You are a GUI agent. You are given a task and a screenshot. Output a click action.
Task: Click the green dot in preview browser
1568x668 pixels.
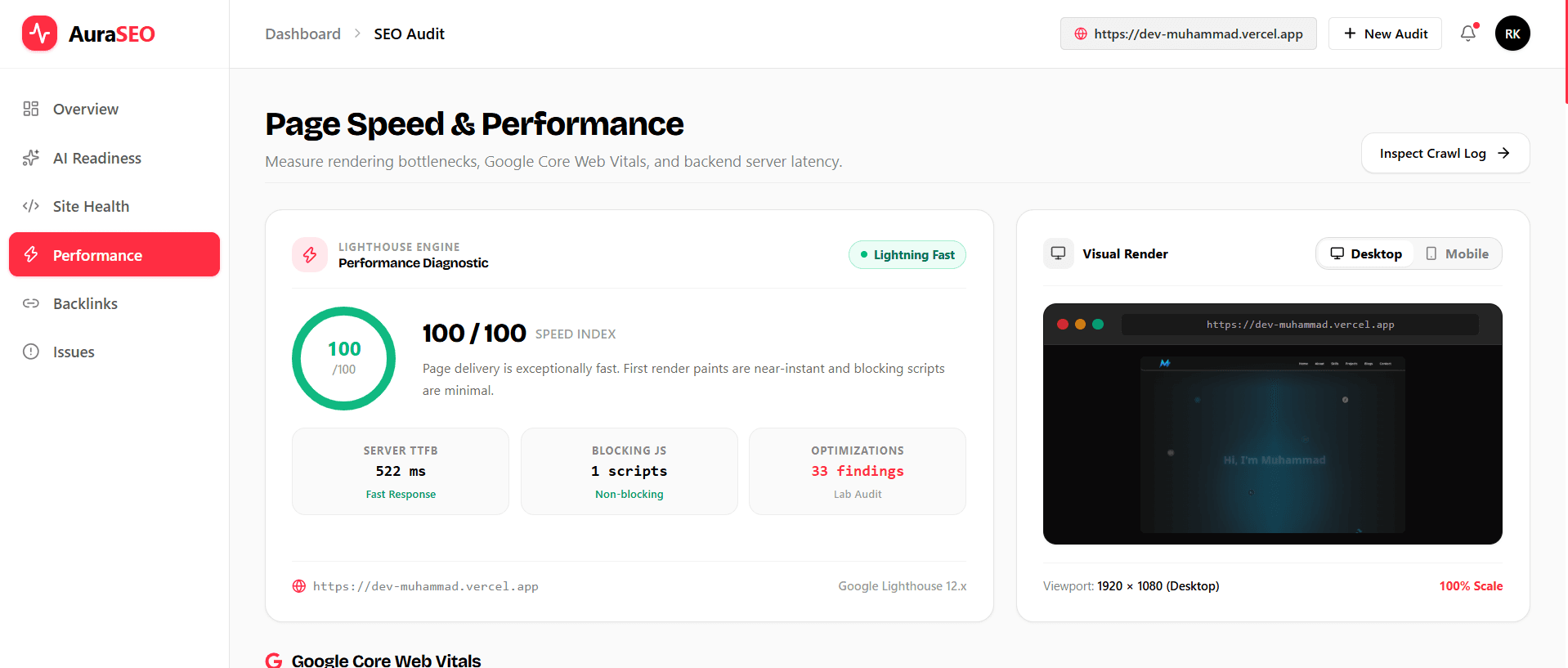pyautogui.click(x=1098, y=325)
